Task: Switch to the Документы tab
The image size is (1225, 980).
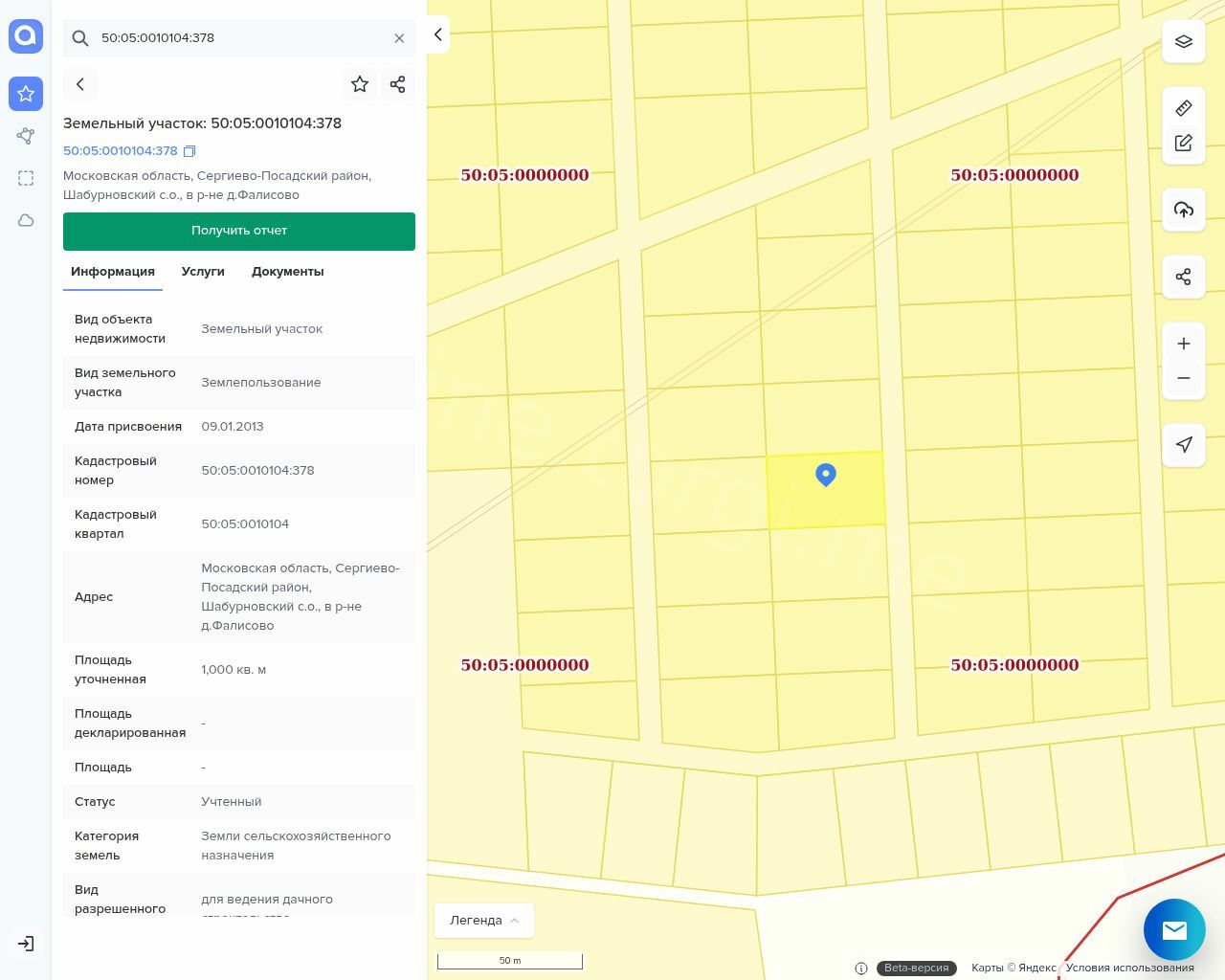Action: (x=287, y=272)
